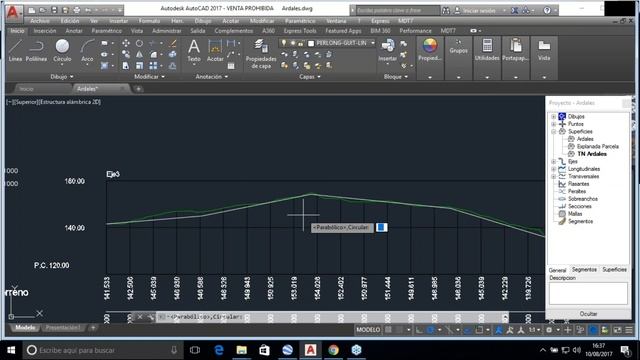Open the status bar customization menu icon

coord(629,330)
